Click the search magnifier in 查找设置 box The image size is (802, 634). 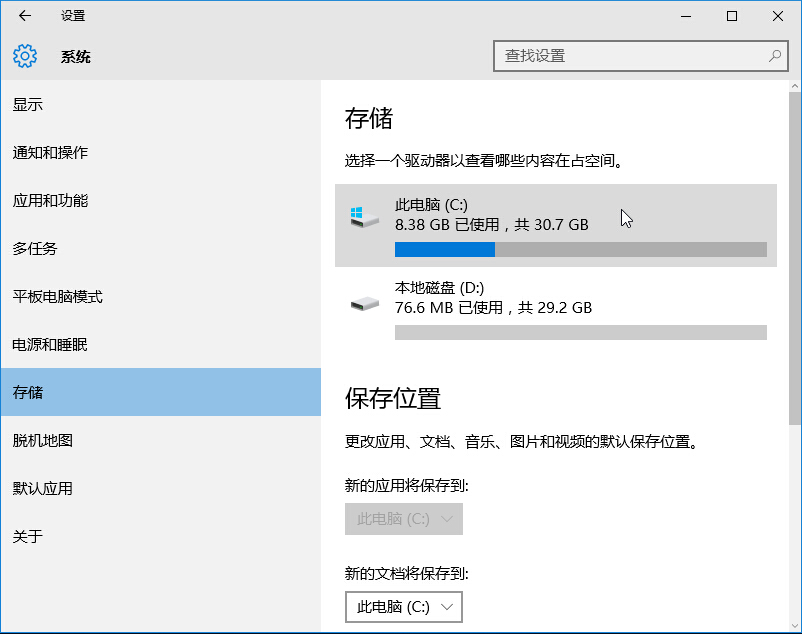(x=776, y=56)
